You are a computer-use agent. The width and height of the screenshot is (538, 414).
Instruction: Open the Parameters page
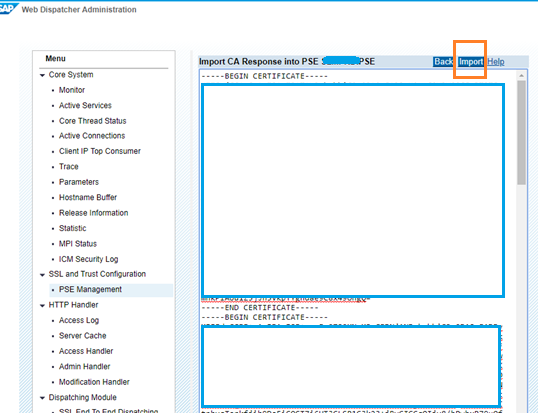point(79,182)
